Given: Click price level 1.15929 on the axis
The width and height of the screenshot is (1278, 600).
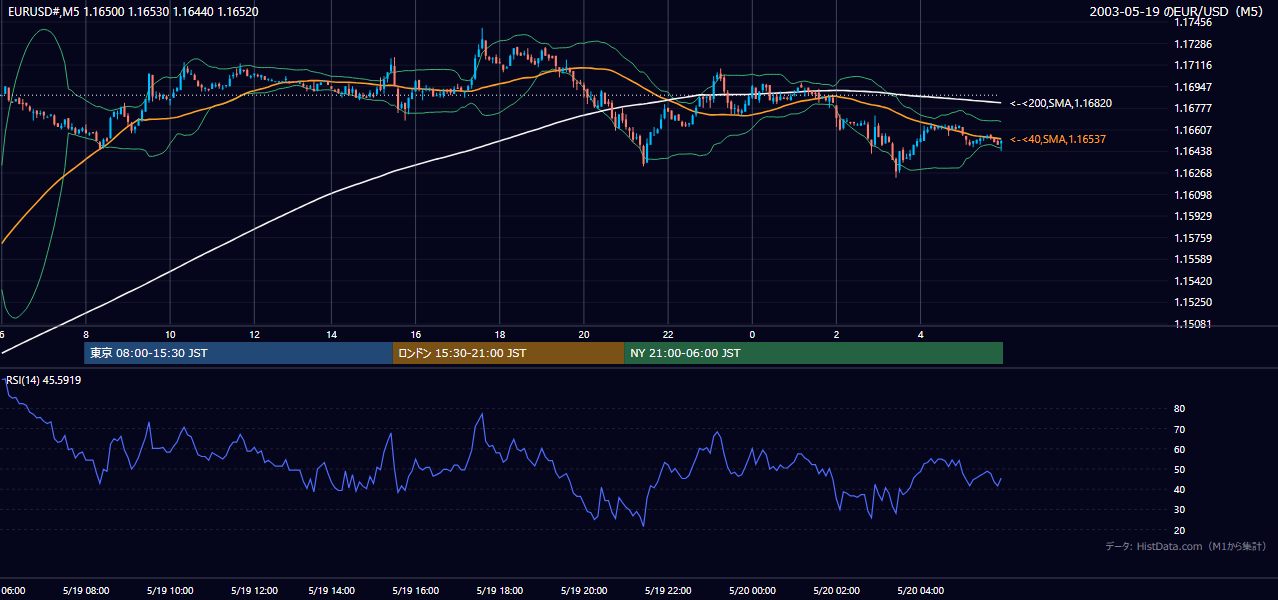Looking at the screenshot, I should pyautogui.click(x=1192, y=216).
